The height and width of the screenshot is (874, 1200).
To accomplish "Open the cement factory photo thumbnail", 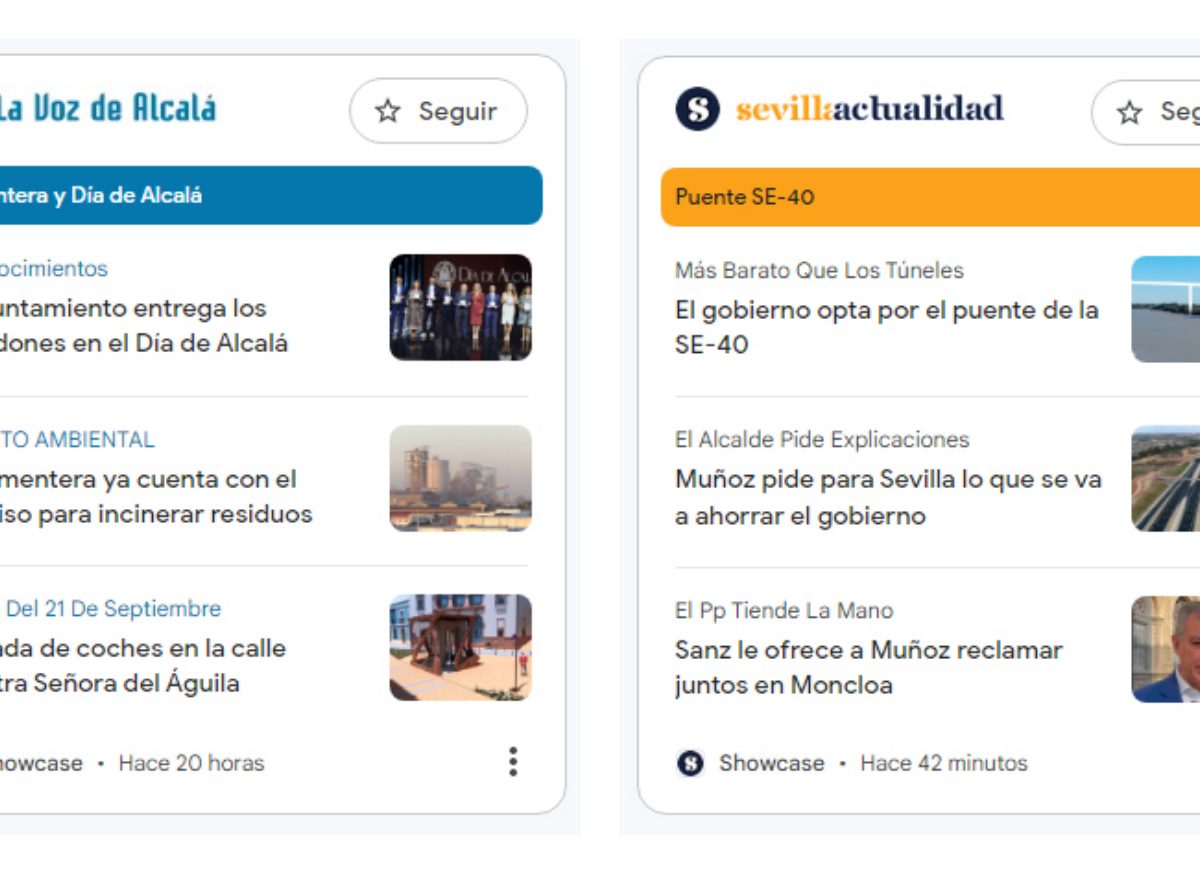I will point(460,478).
